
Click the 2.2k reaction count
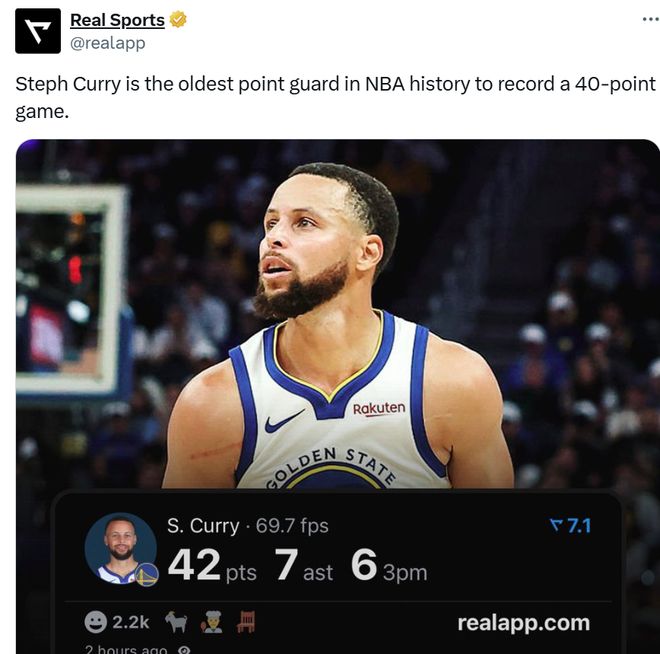tap(131, 622)
